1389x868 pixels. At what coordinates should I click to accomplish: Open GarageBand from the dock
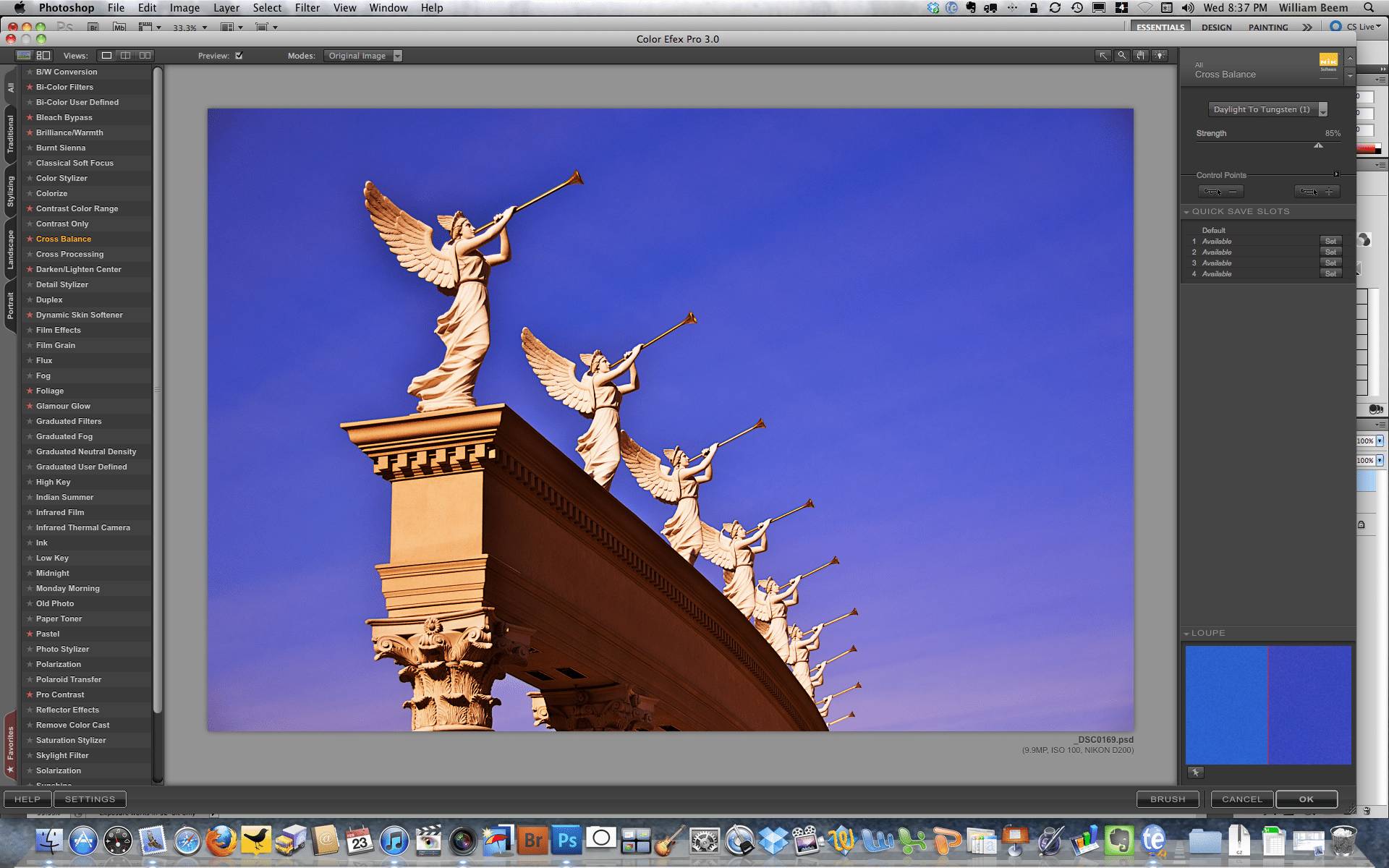click(670, 841)
